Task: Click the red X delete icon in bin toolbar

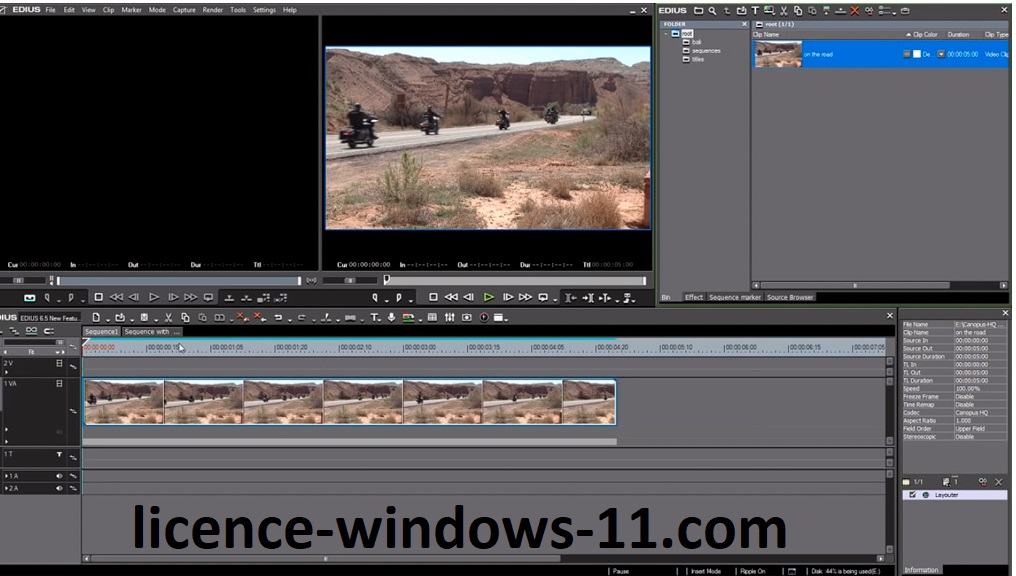Action: [x=854, y=10]
